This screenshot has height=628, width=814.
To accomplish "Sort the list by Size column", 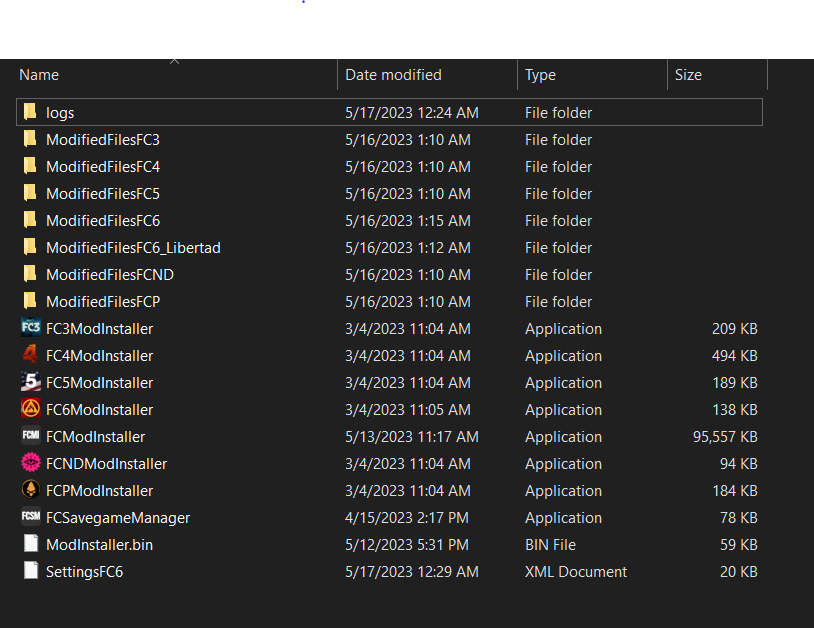I will point(688,75).
